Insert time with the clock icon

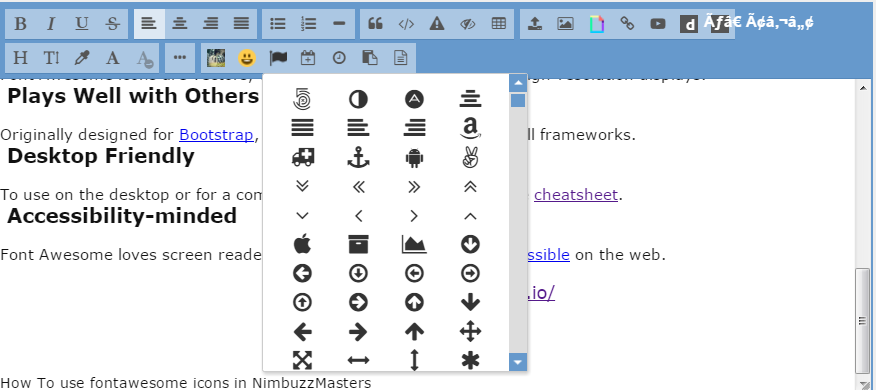pos(339,58)
